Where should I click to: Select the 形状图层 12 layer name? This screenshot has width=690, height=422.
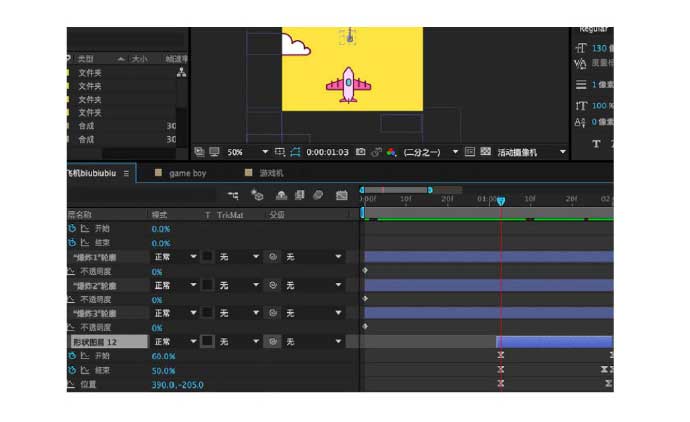pyautogui.click(x=109, y=341)
